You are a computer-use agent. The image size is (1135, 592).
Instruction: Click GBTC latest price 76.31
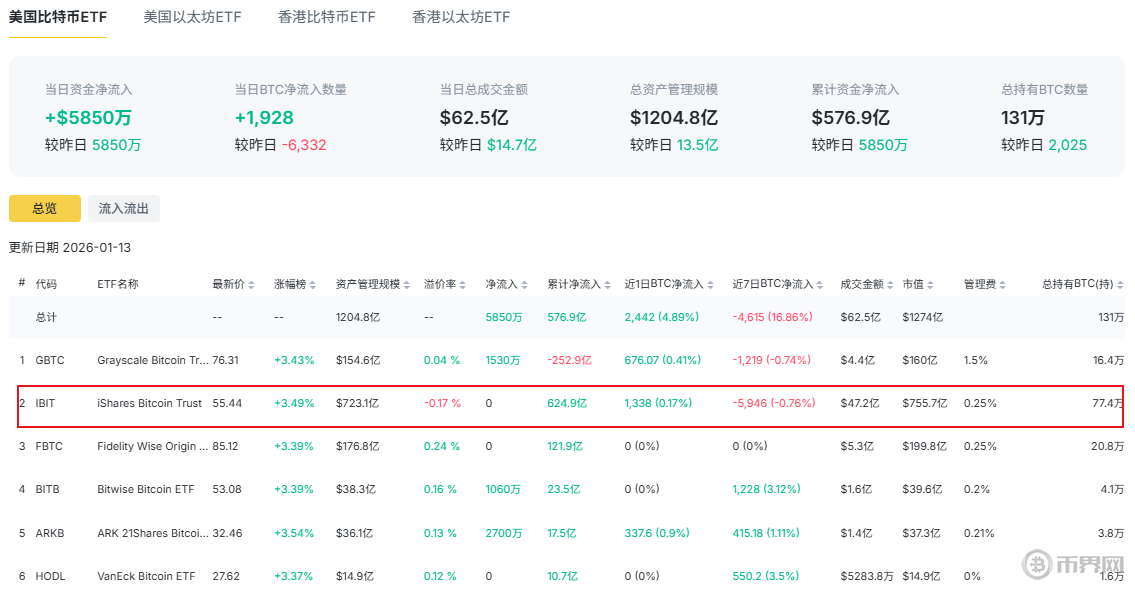click(225, 360)
